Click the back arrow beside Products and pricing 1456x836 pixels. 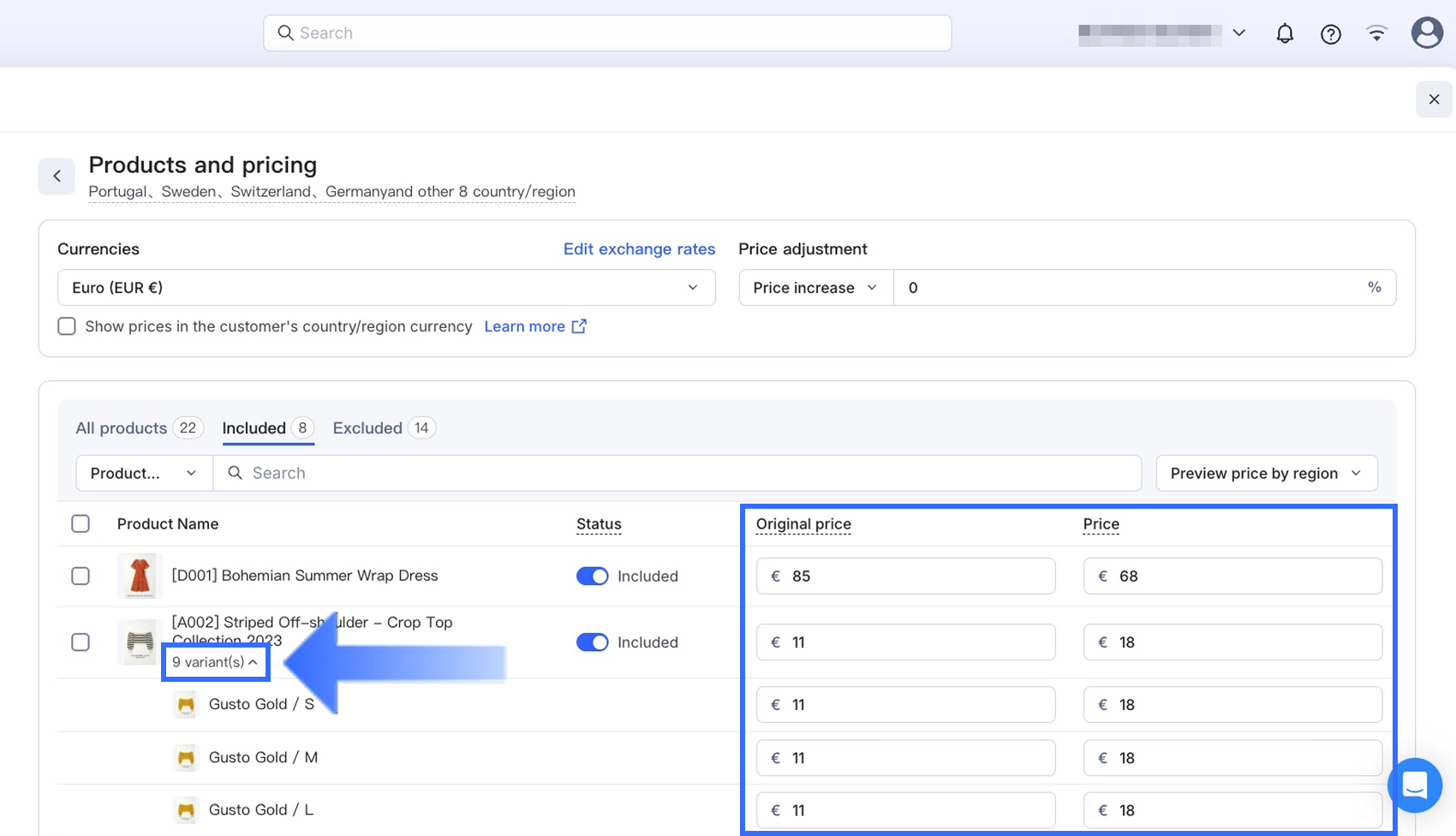(57, 176)
